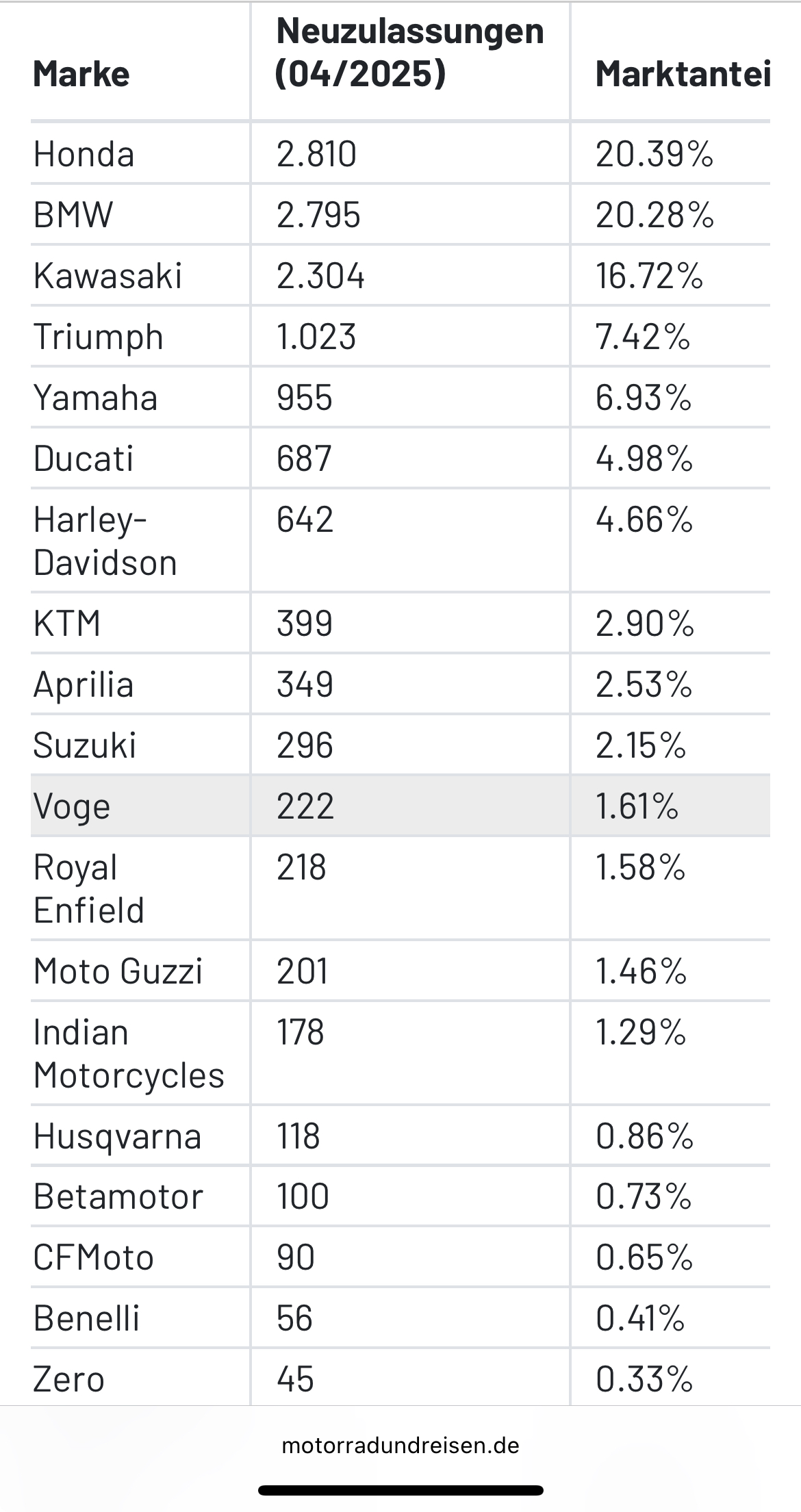Image resolution: width=801 pixels, height=1512 pixels.
Task: Select the Aprilia brand name
Action: pos(84,684)
